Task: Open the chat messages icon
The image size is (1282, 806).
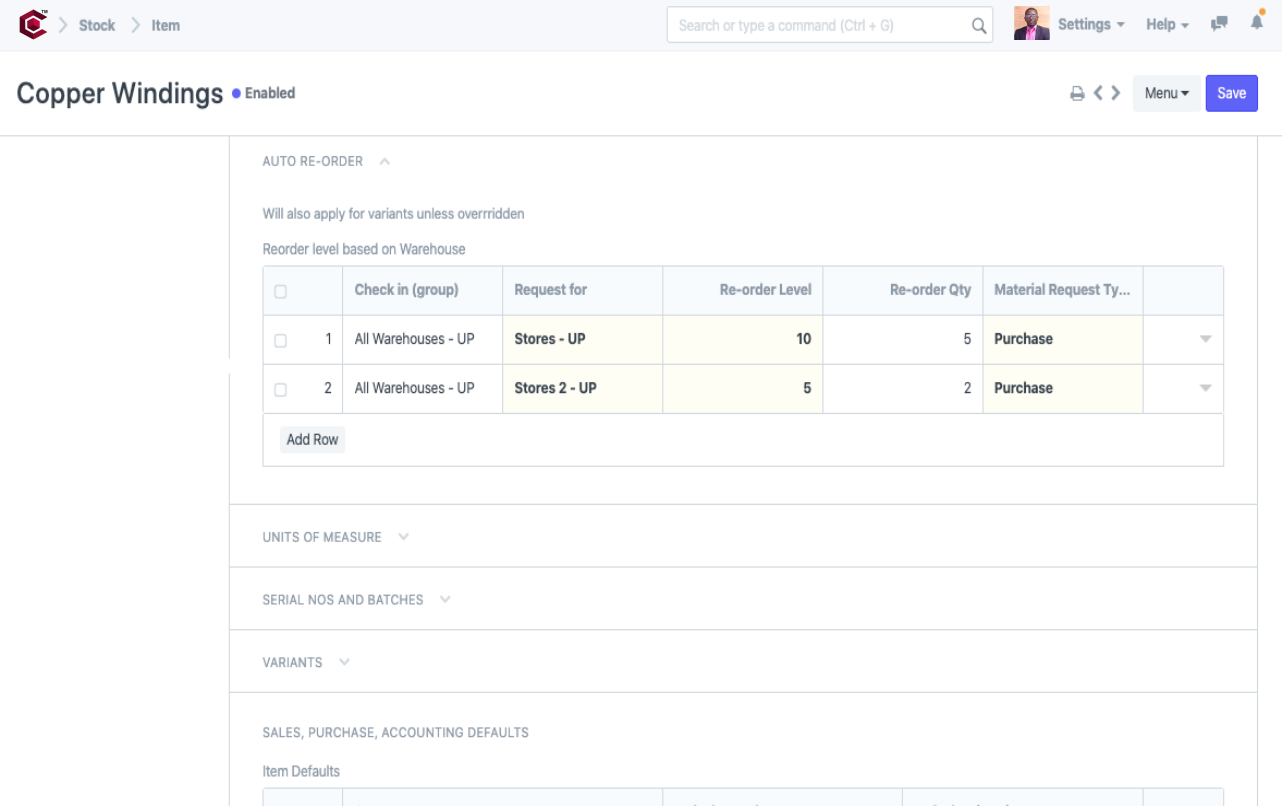Action: pos(1219,24)
